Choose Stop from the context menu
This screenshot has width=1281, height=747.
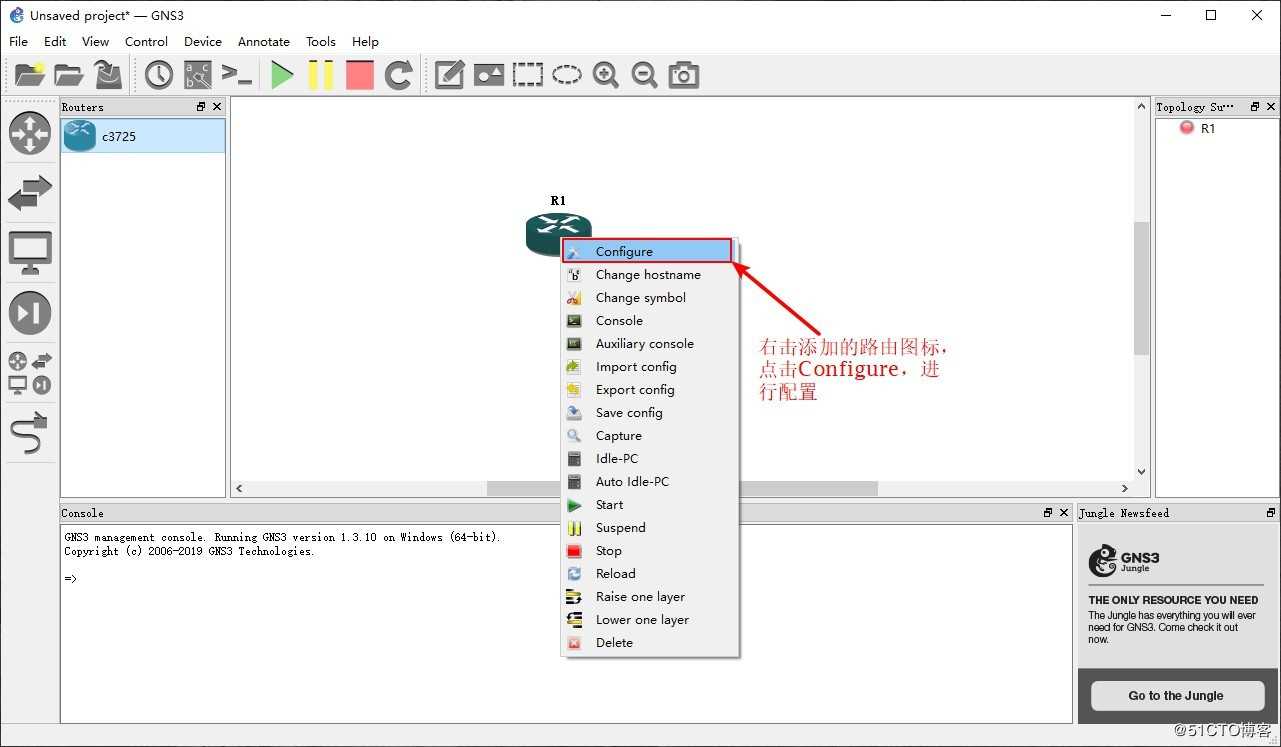(x=648, y=550)
